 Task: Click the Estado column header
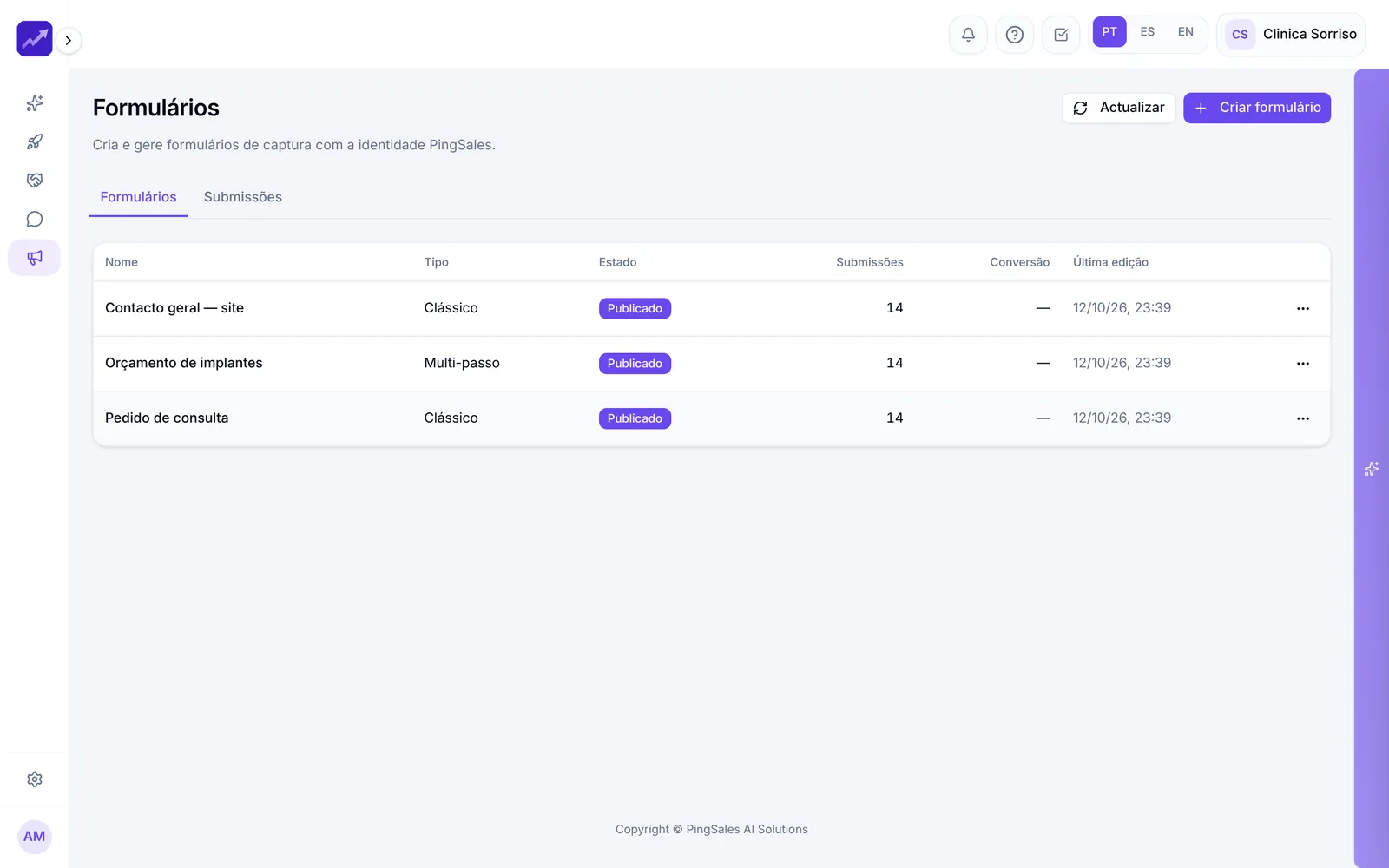tap(618, 262)
